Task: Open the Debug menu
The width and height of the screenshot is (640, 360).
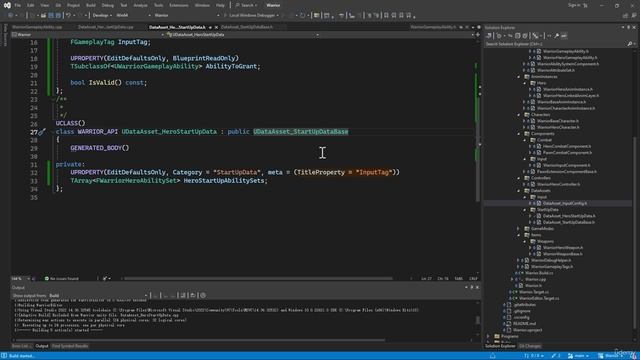Action: pyautogui.click(x=108, y=5)
